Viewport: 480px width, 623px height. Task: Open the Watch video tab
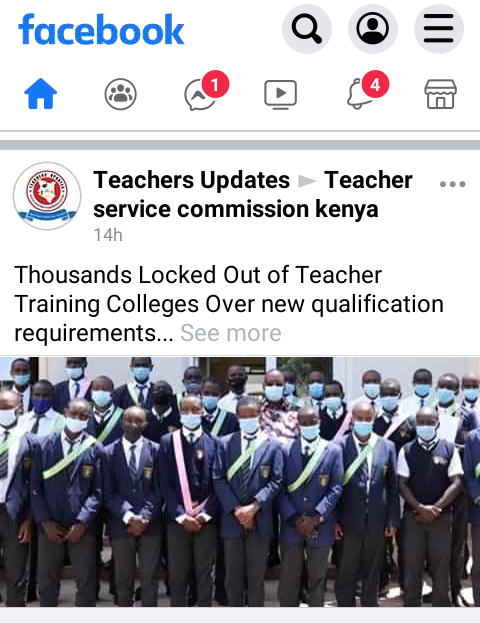[281, 95]
